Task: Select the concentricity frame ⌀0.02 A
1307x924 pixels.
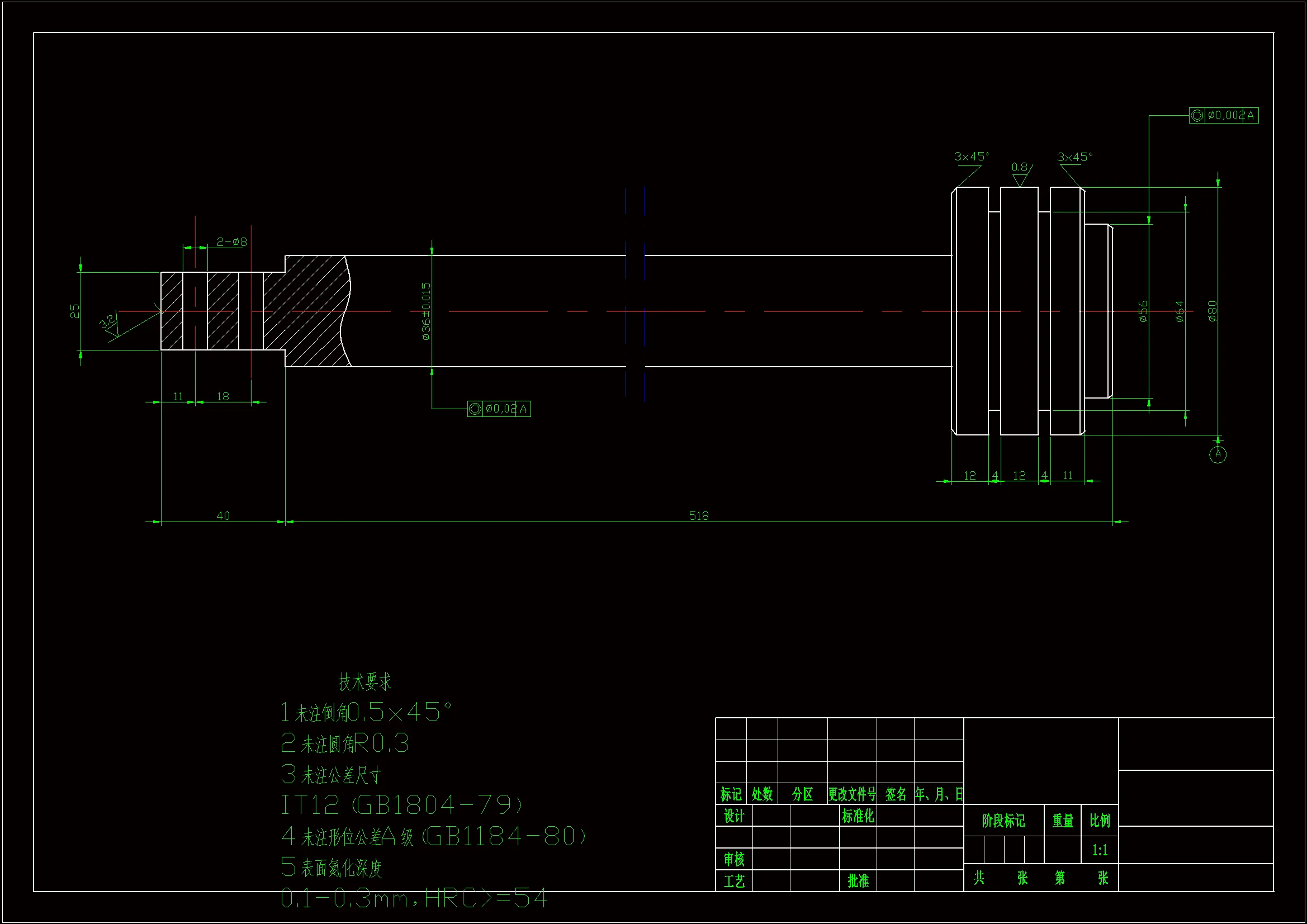Action: pos(499,409)
